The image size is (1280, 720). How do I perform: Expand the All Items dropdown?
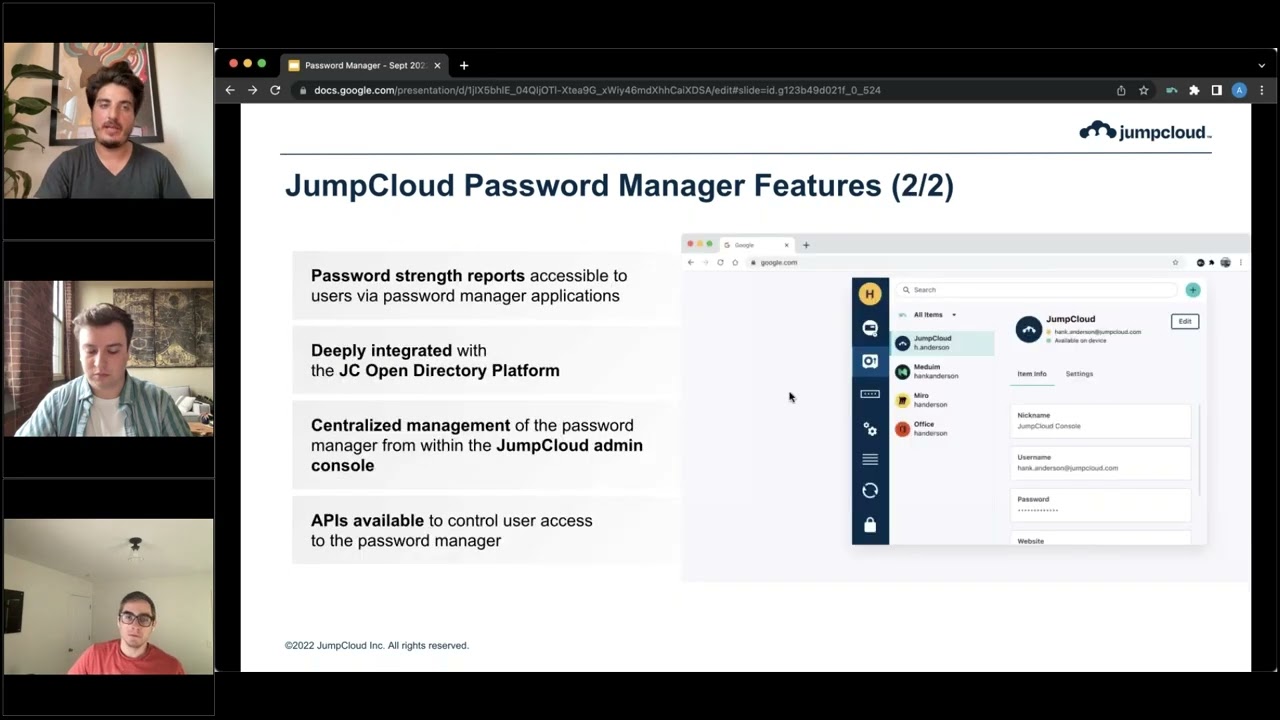[935, 315]
